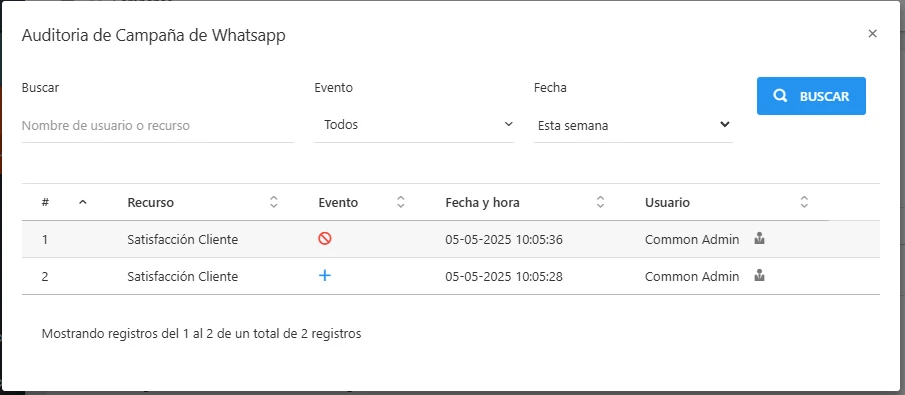Screen dimensions: 905x395
Task: Click the Fecha y hora column header
Action: click(x=483, y=203)
